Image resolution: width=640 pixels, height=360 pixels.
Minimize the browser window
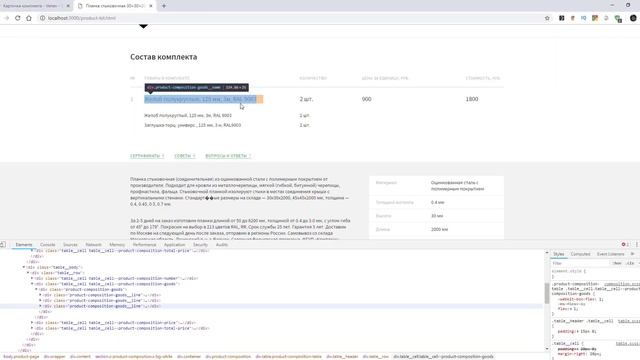click(x=612, y=5)
